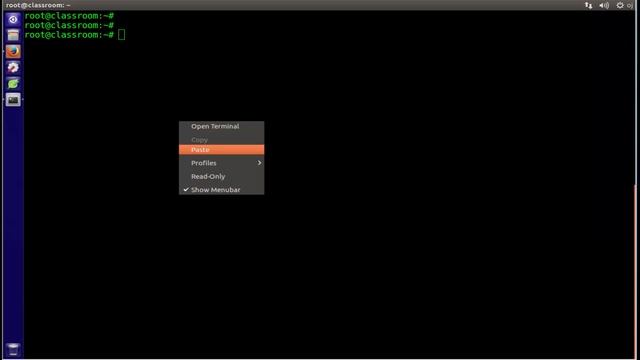Image resolution: width=640 pixels, height=360 pixels.
Task: Open the Files manager icon in launcher
Action: point(13,35)
